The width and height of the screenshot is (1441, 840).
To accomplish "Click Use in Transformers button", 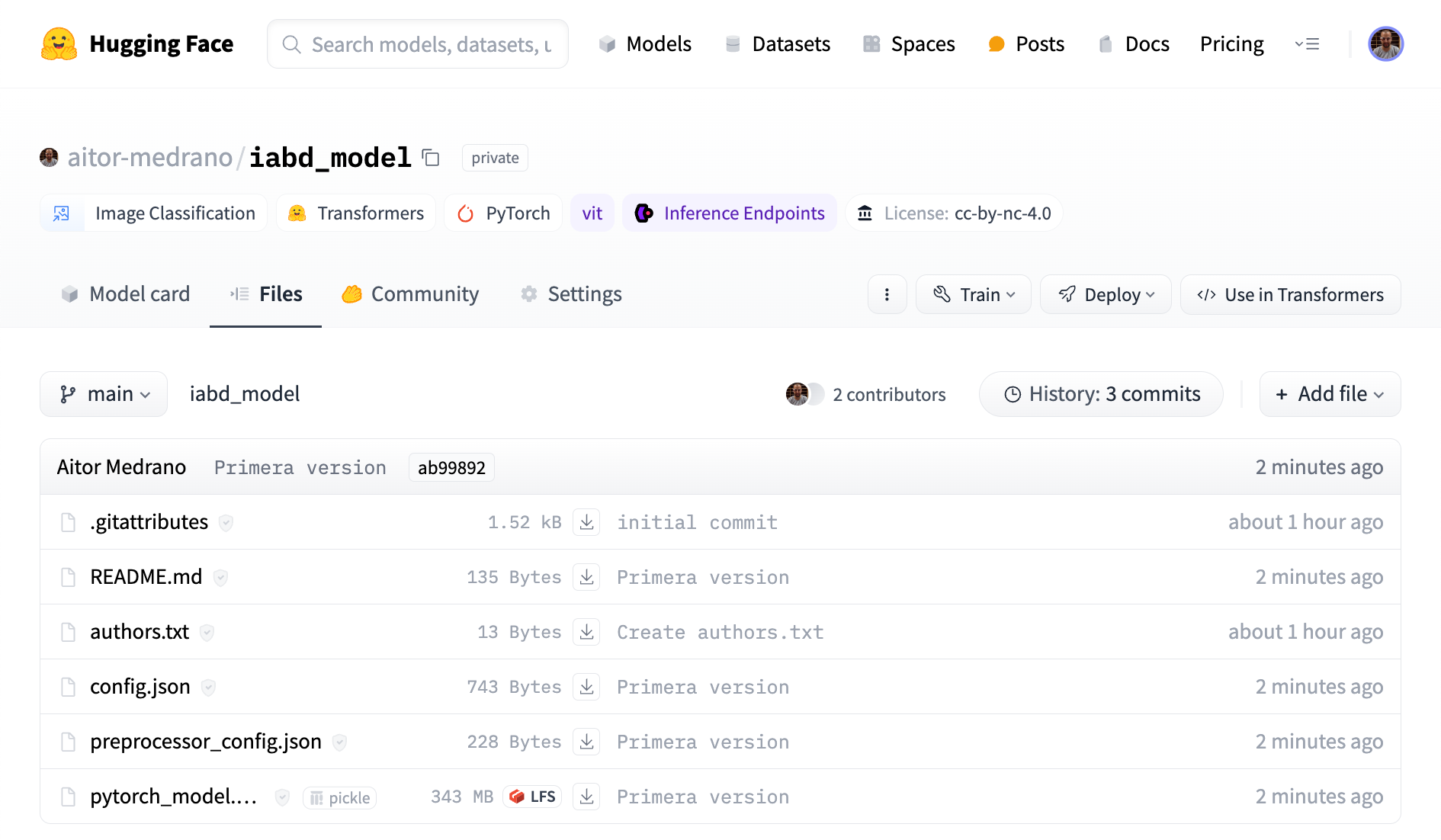I will (x=1290, y=295).
